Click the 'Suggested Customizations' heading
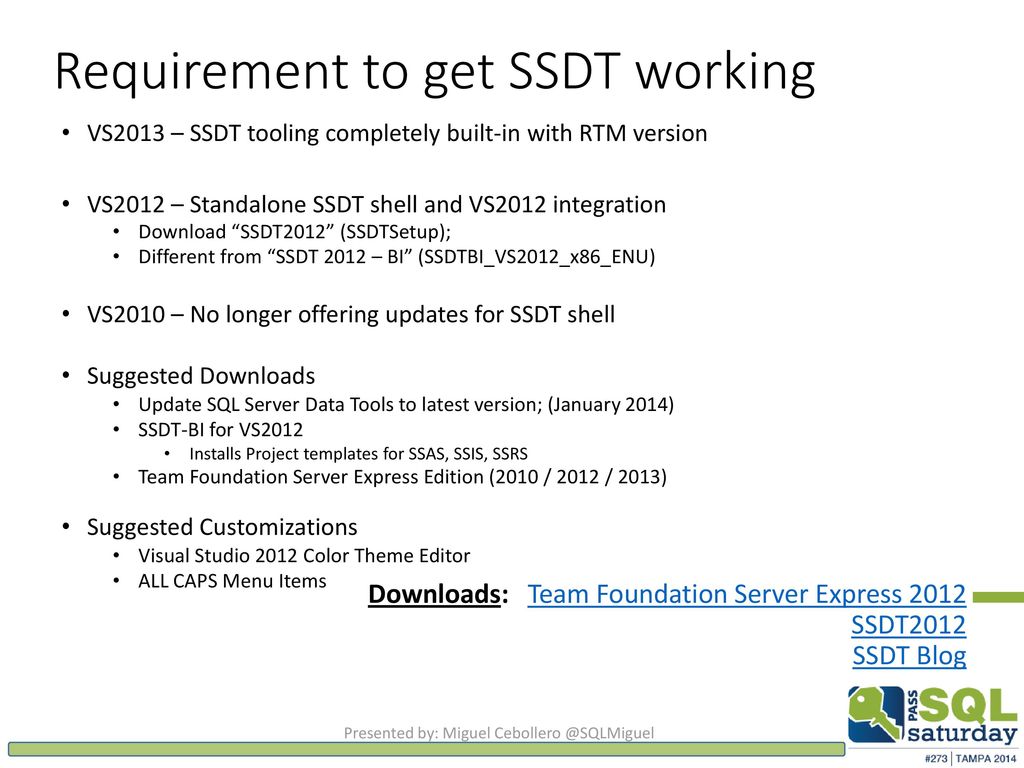This screenshot has width=1024, height=768. (222, 527)
